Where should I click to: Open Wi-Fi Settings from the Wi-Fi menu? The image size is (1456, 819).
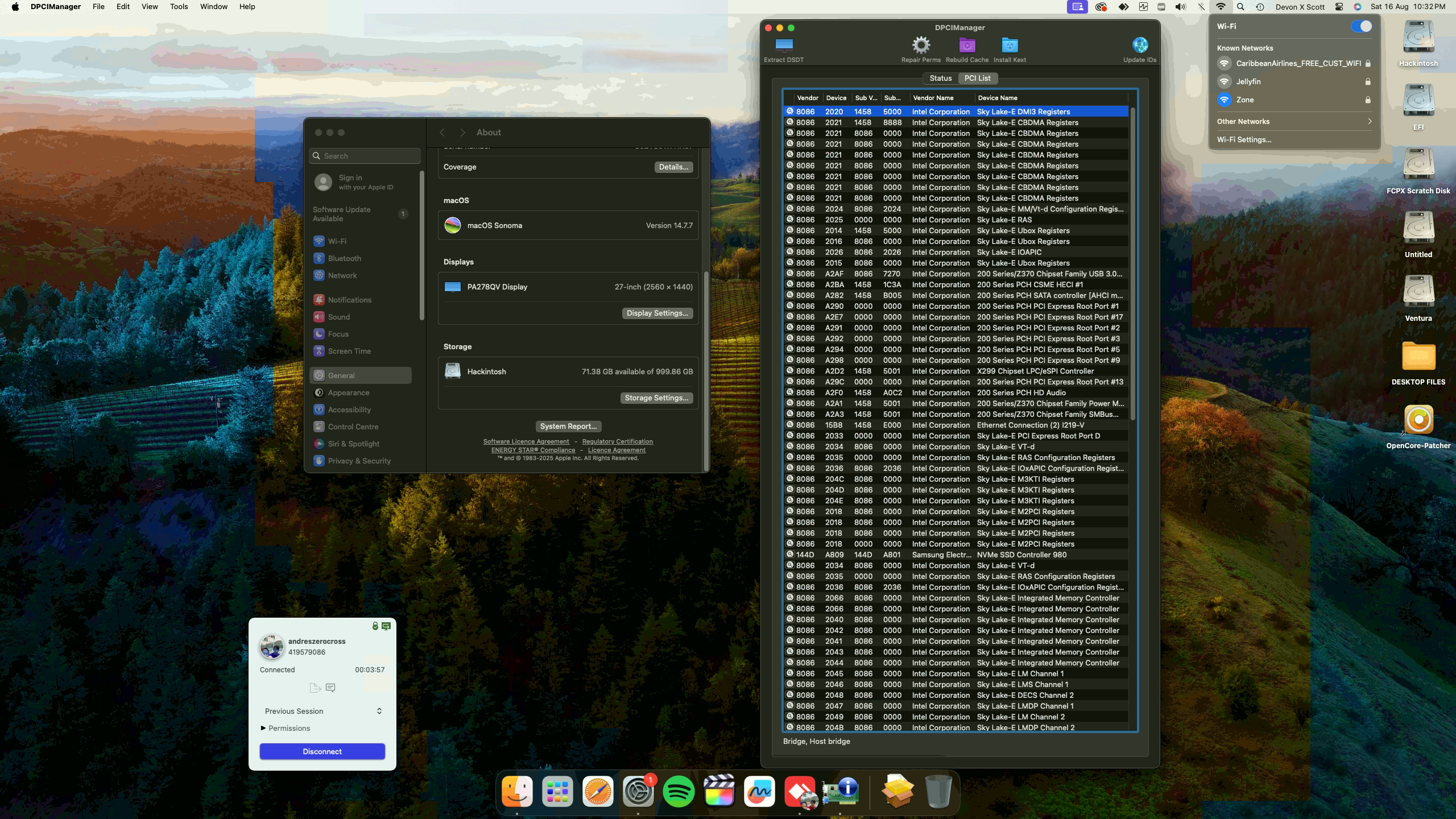pyautogui.click(x=1244, y=139)
